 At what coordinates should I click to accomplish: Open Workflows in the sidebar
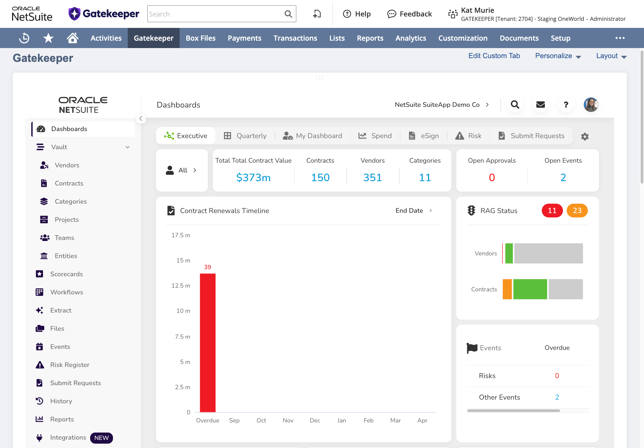click(66, 292)
